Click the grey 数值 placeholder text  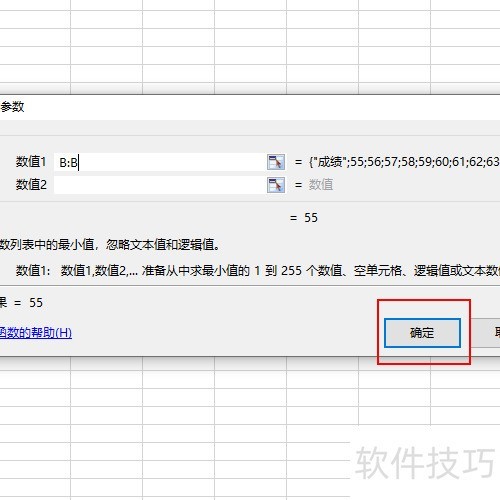[x=321, y=185]
